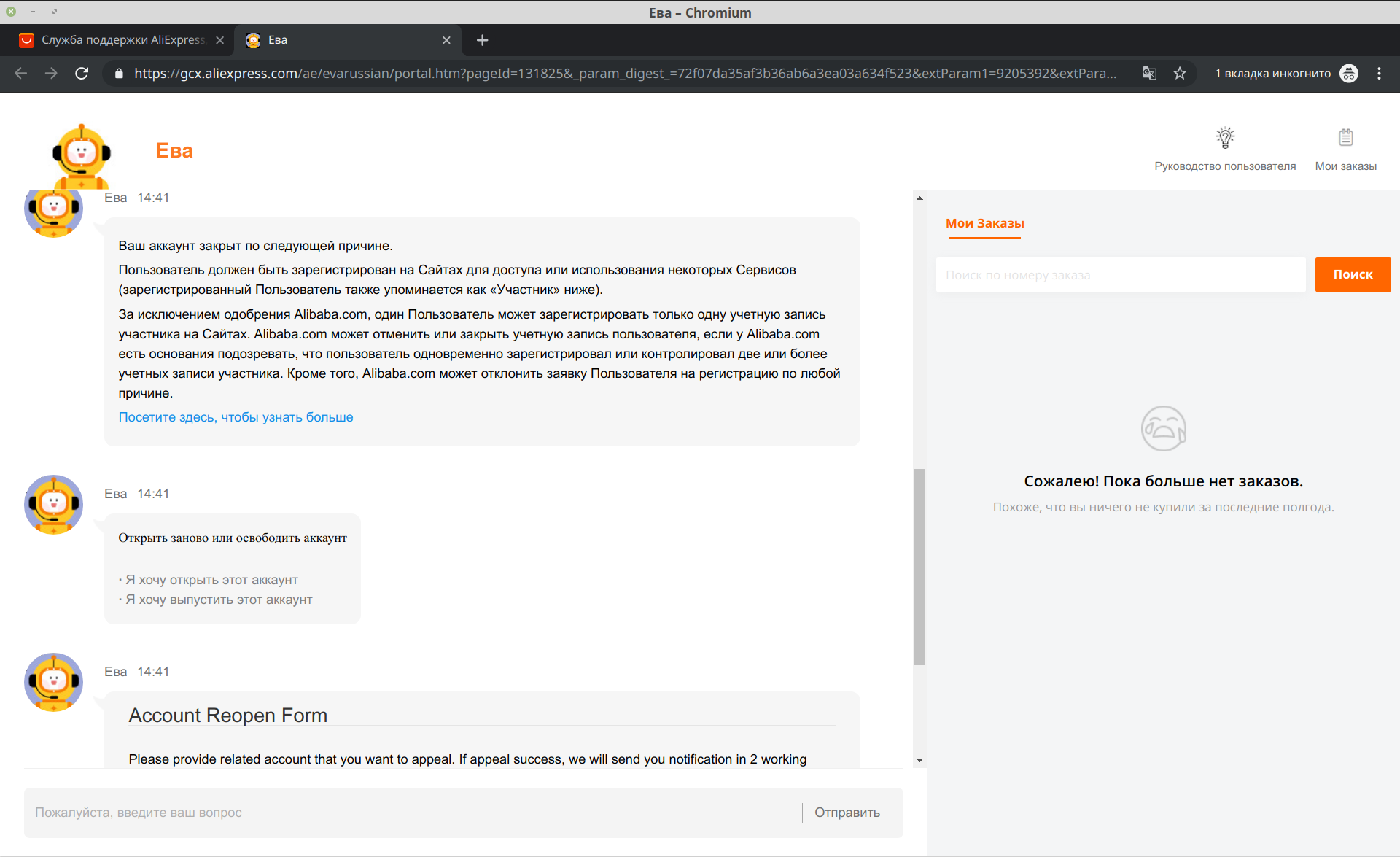
Task: Open the translate page icon
Action: click(1149, 73)
